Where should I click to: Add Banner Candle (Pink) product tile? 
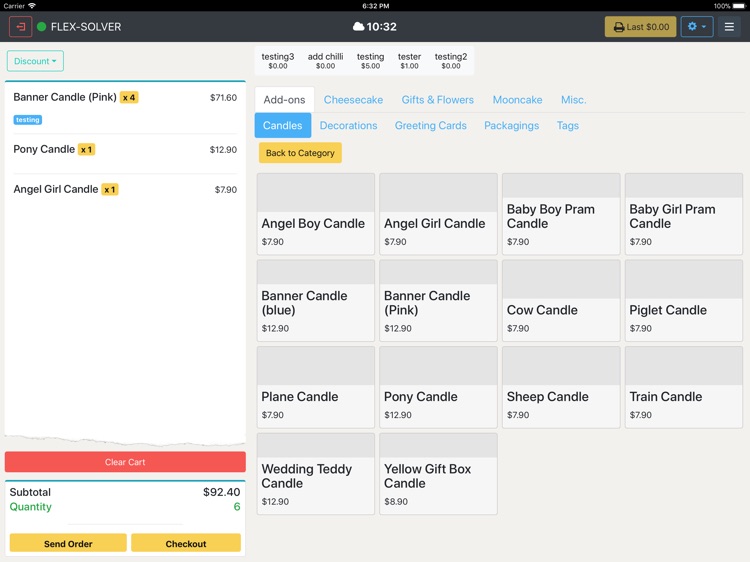pyautogui.click(x=438, y=300)
